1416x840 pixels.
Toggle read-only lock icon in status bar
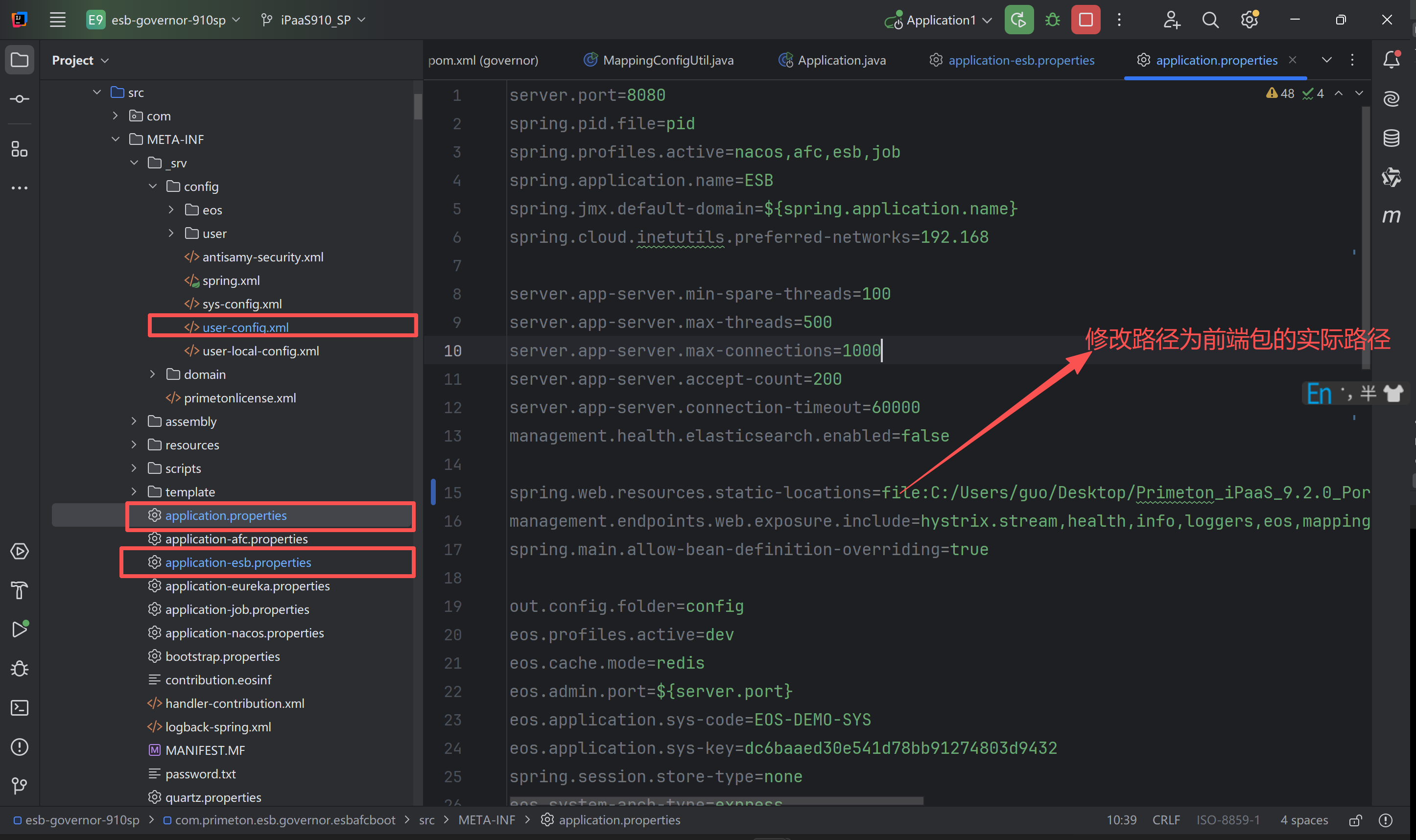pos(1355,820)
